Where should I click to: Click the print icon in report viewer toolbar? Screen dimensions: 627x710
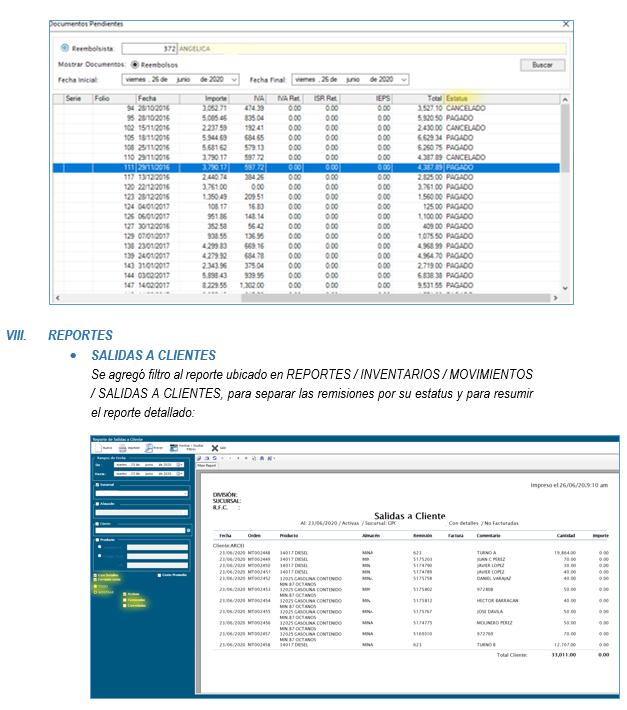pos(207,458)
